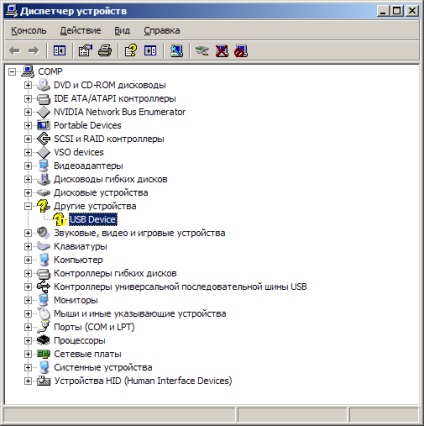Image resolution: width=424 pixels, height=426 pixels.
Task: Open the Справка menu
Action: click(162, 31)
